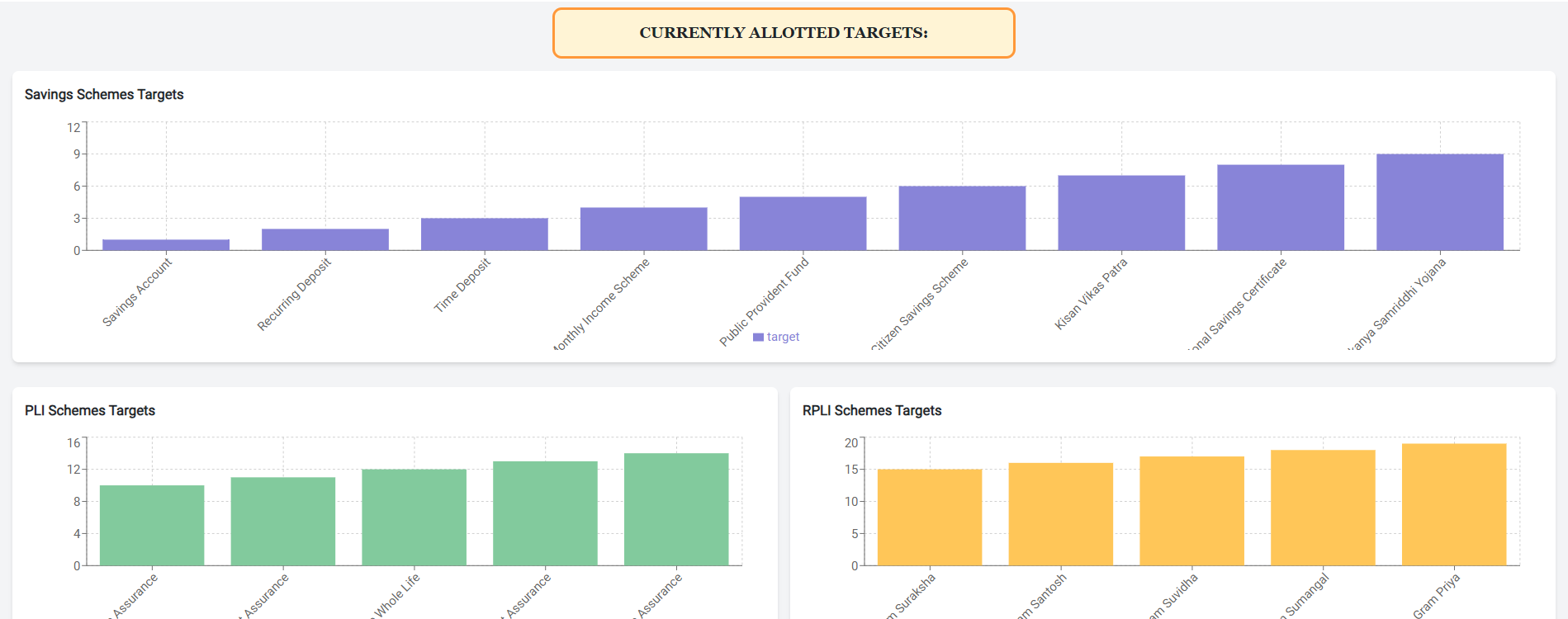
Task: Click the Public Provident Fund bar
Action: coord(803,224)
